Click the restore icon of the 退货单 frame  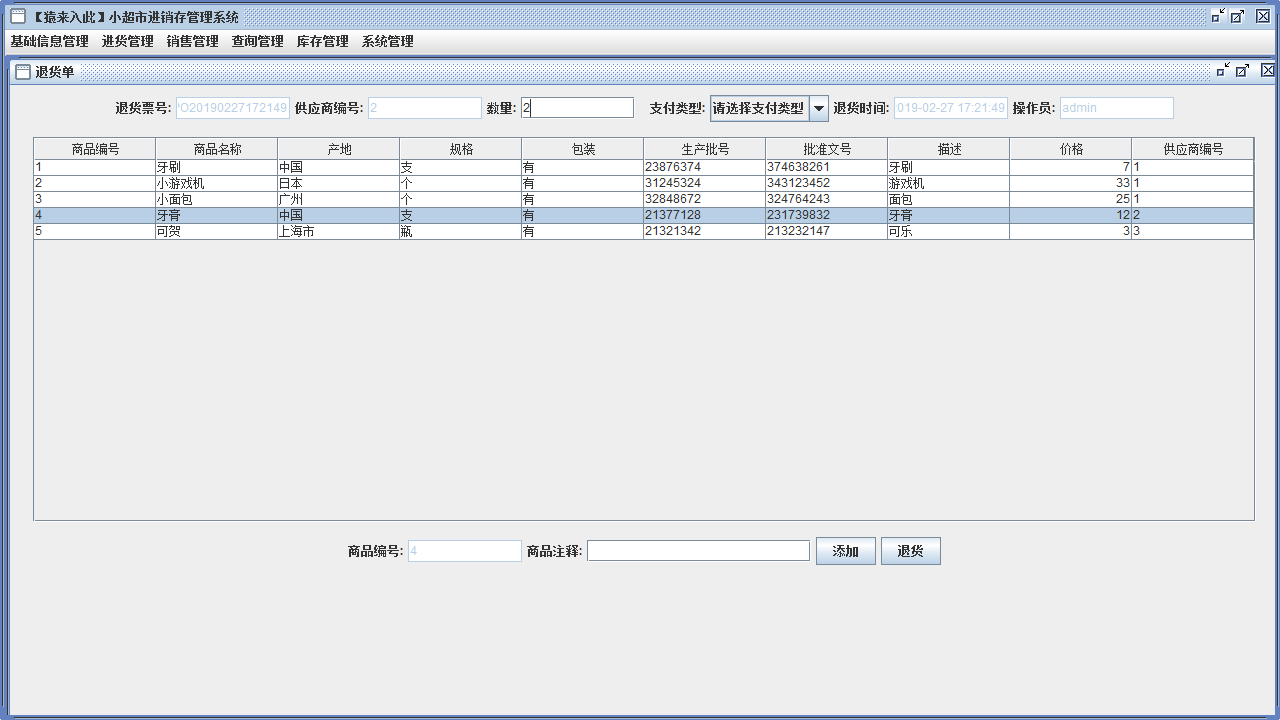point(1222,70)
